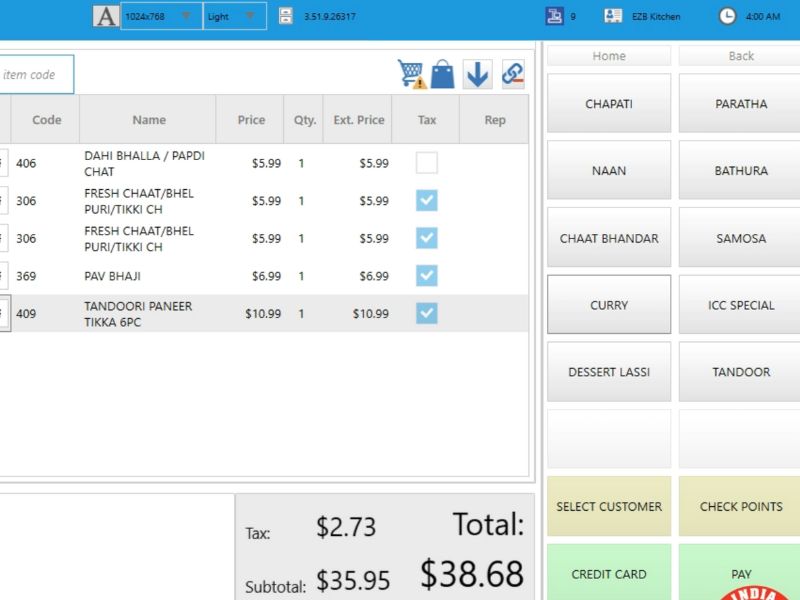This screenshot has height=600, width=800.
Task: Click SELECT CUSTOMER button
Action: click(609, 506)
